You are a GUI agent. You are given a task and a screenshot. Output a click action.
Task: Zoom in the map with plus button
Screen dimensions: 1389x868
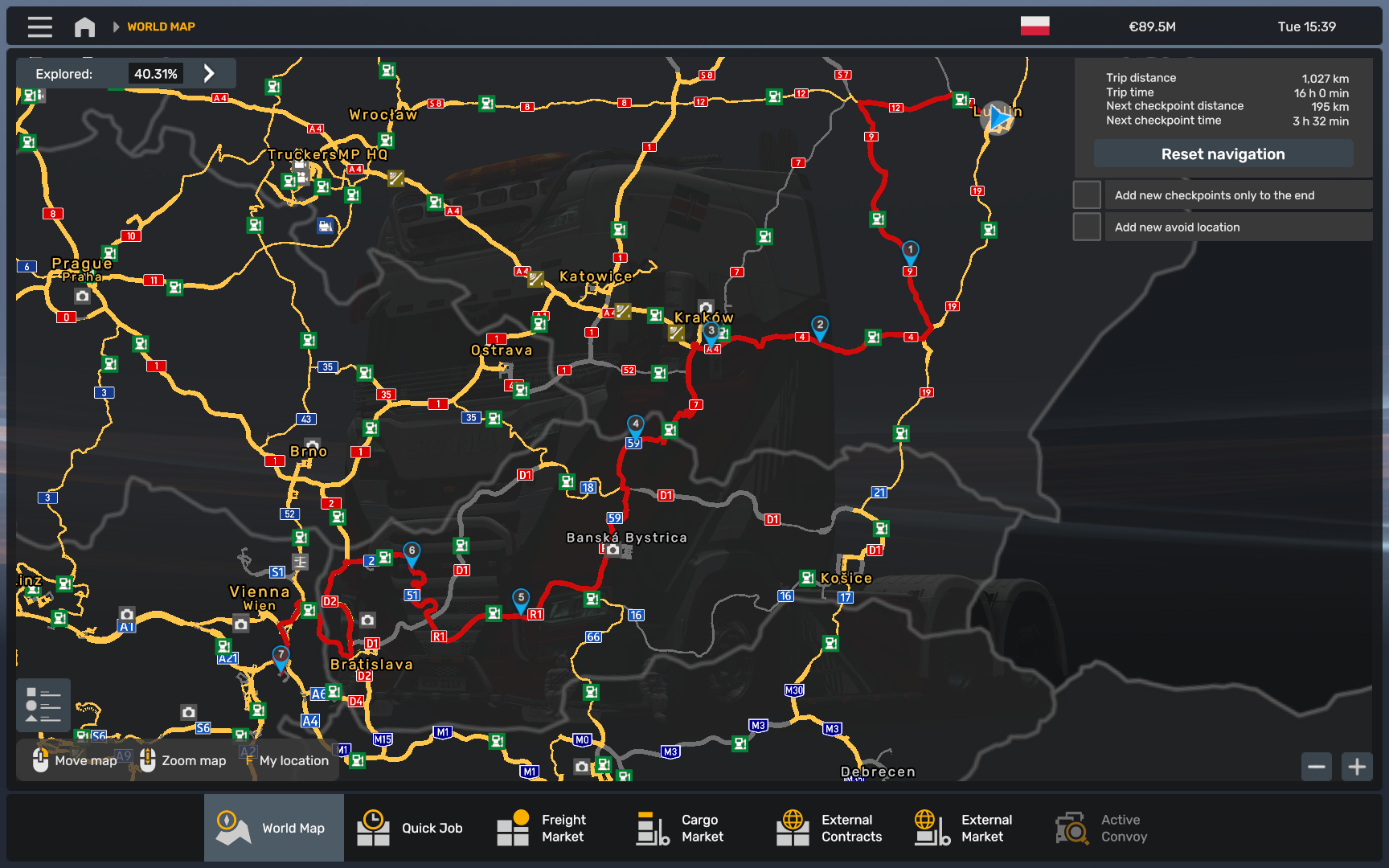point(1357,767)
